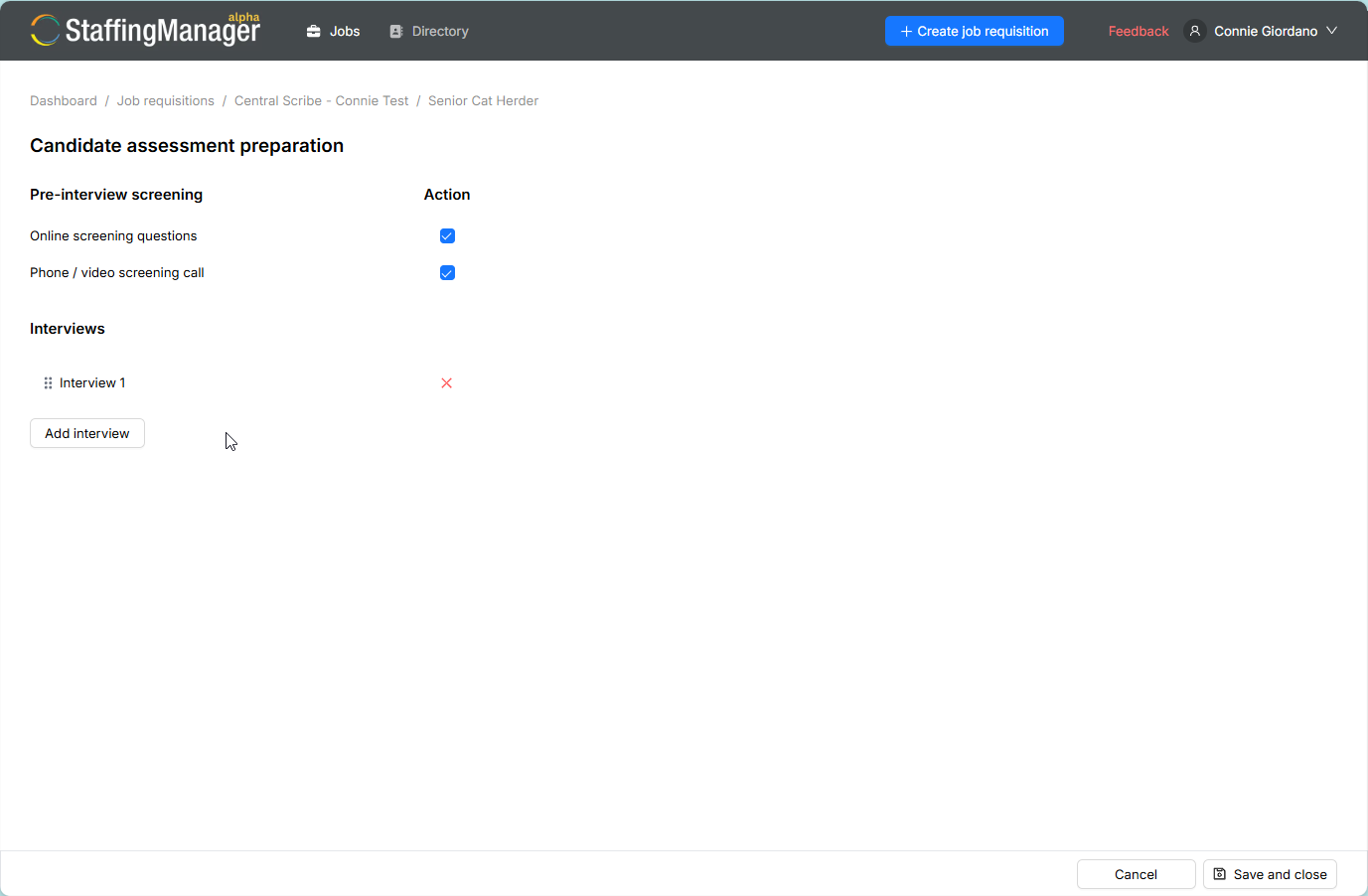Grab the Interview 1 drag handle
This screenshot has width=1368, height=896.
click(x=48, y=382)
